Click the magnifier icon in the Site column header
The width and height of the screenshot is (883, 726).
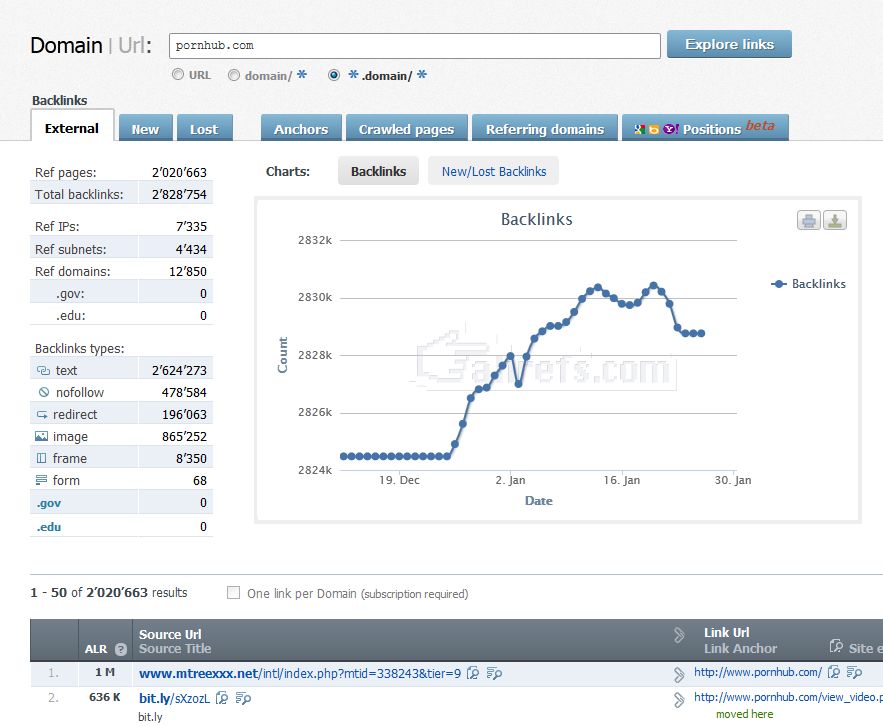(836, 646)
